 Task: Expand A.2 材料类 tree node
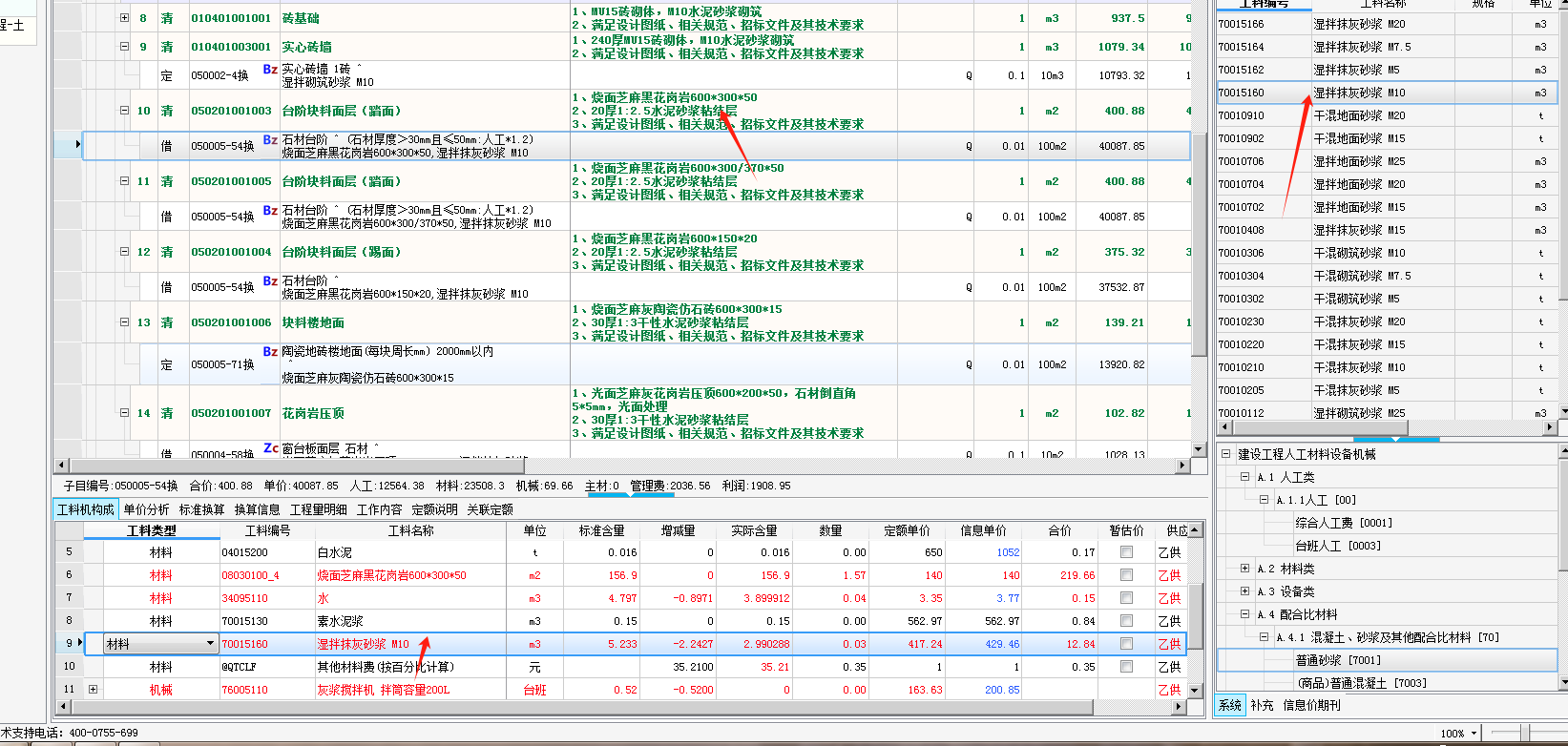pyautogui.click(x=1244, y=569)
